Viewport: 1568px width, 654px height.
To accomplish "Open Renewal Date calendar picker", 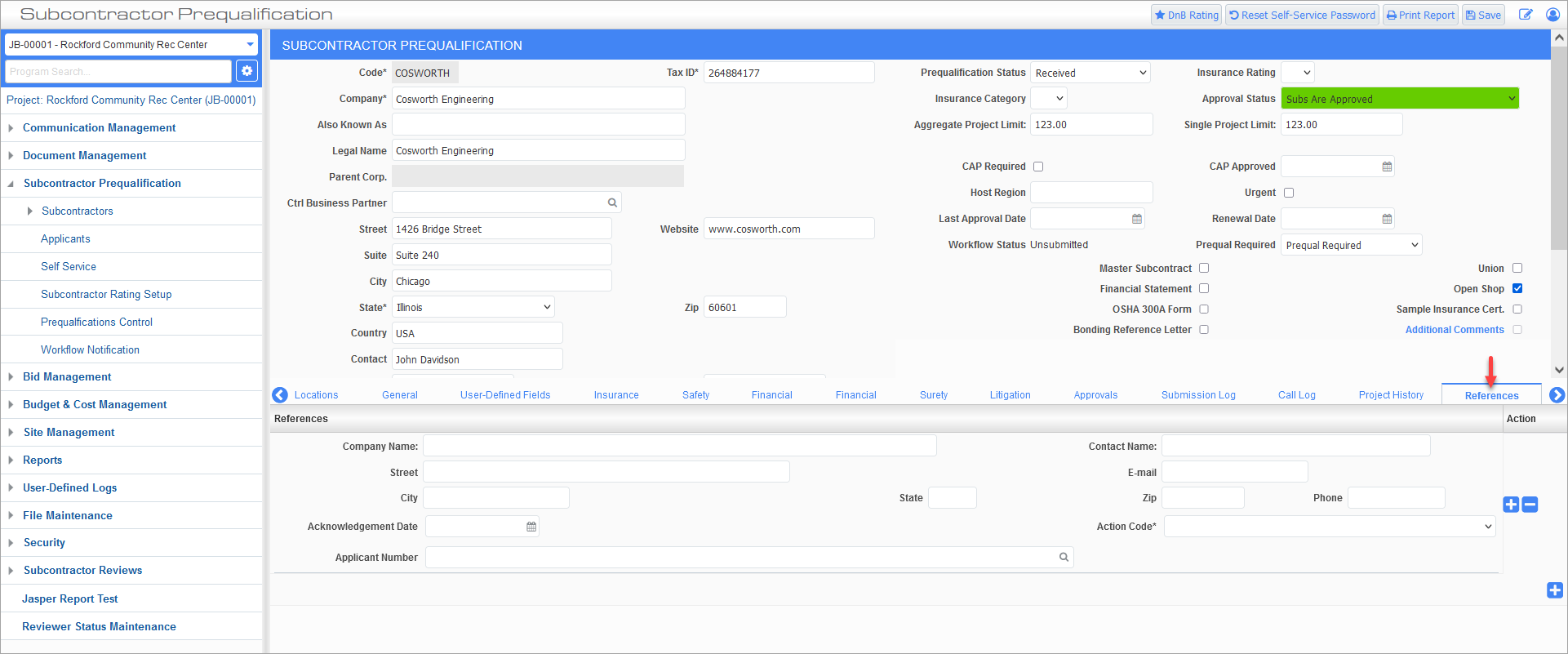I will [1387, 219].
